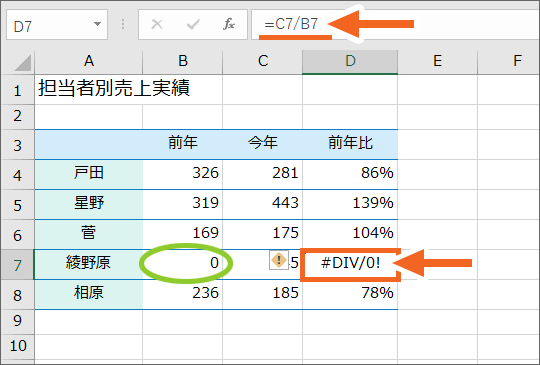The image size is (540, 365).
Task: Select the 相原 name cell
Action: pyautogui.click(x=89, y=294)
